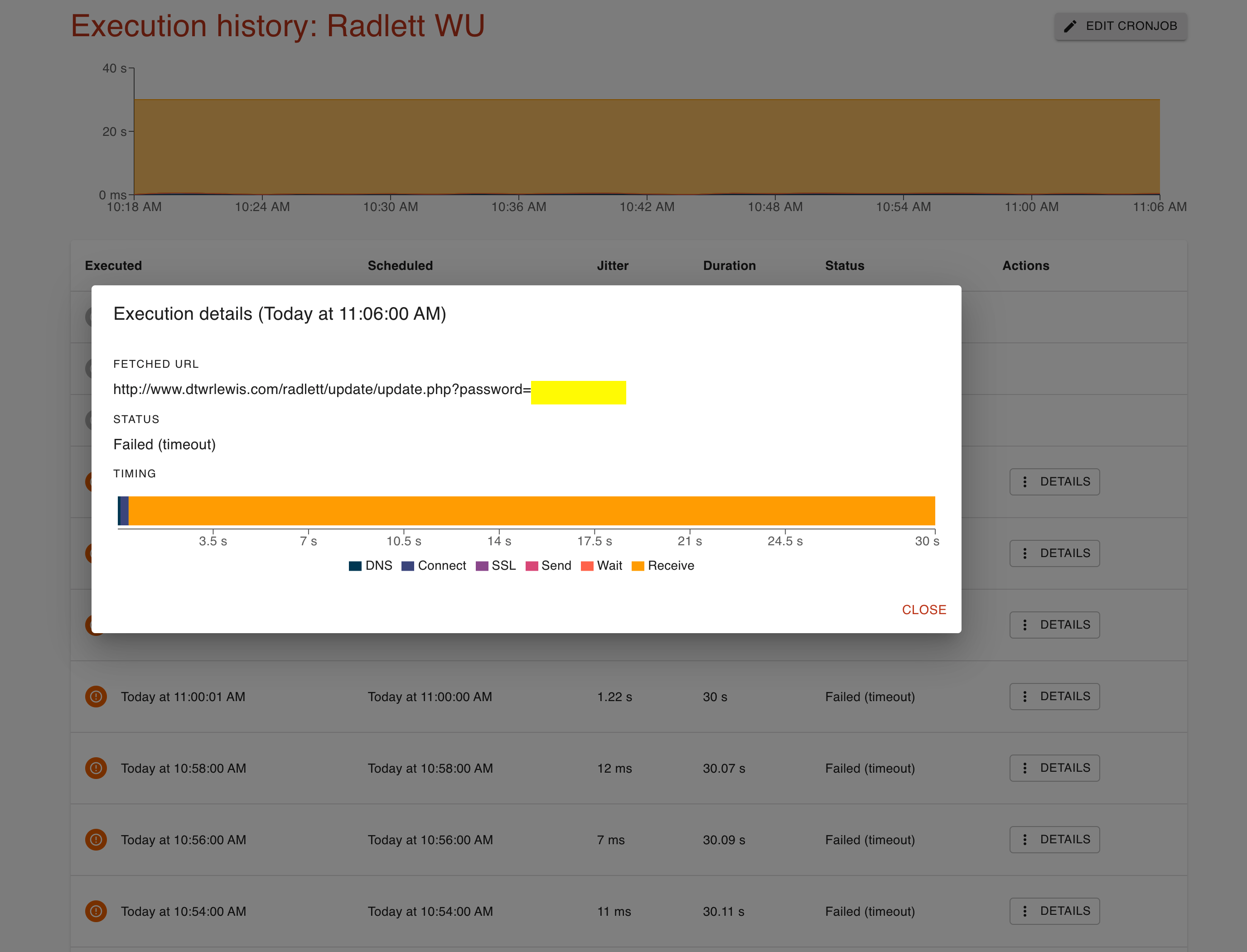Click the Execution details dialog title

[x=280, y=314]
